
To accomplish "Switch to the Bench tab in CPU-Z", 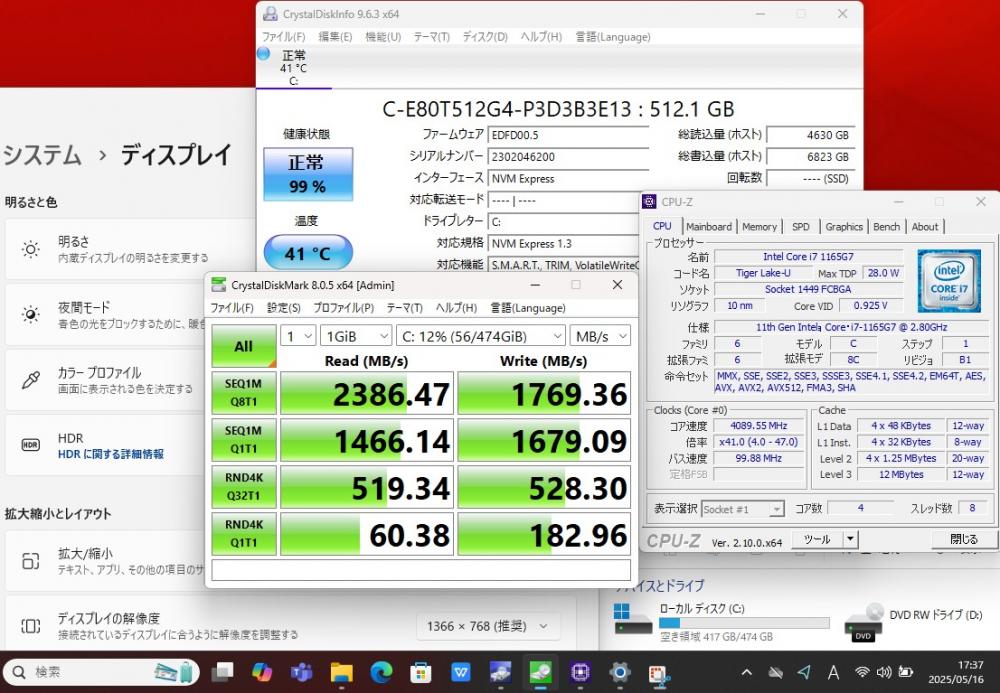I will 886,226.
